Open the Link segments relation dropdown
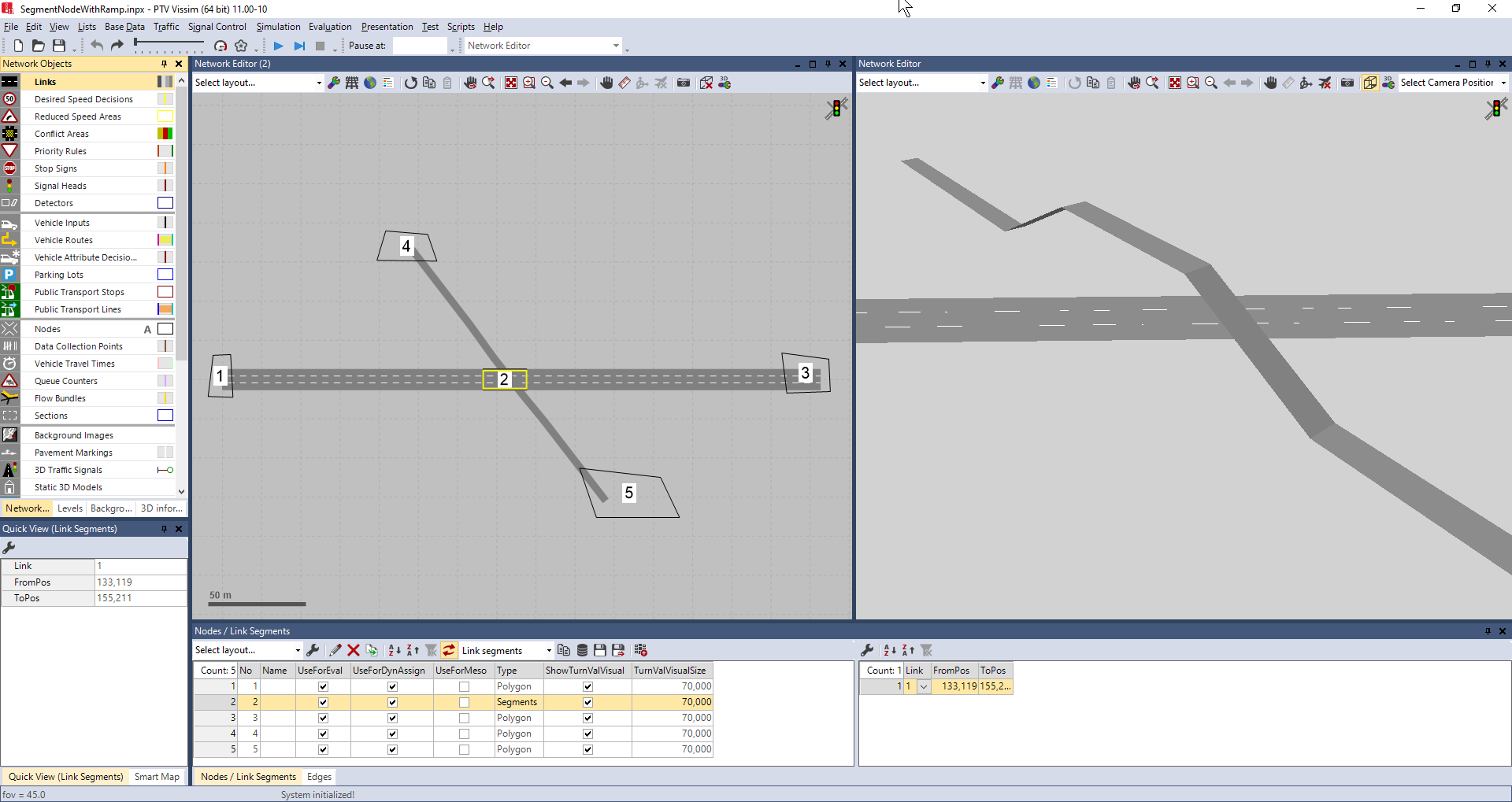Viewport: 1512px width, 802px height. pyautogui.click(x=549, y=651)
